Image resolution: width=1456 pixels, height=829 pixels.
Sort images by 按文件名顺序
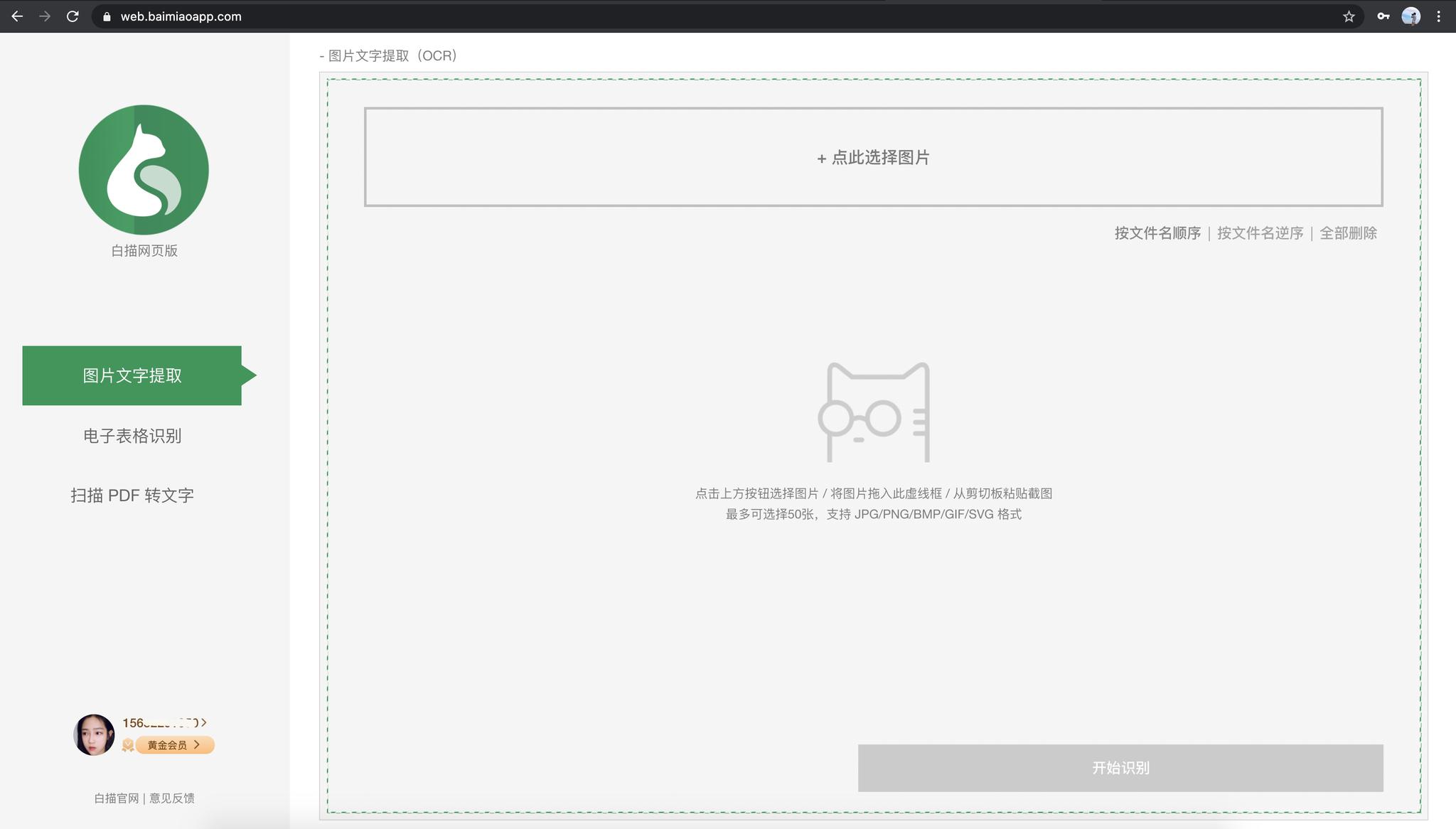pos(1157,233)
